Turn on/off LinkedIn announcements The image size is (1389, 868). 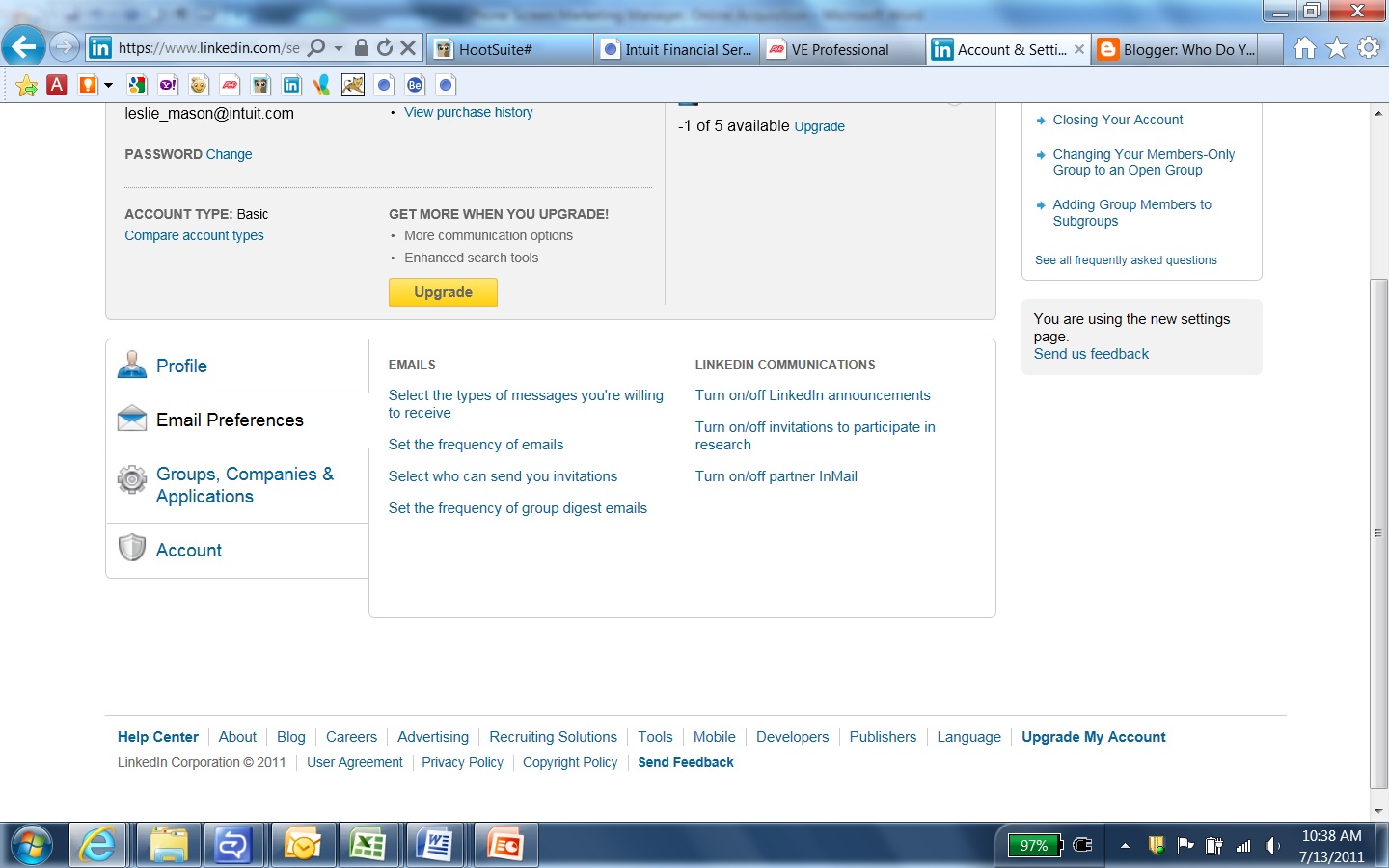[812, 395]
